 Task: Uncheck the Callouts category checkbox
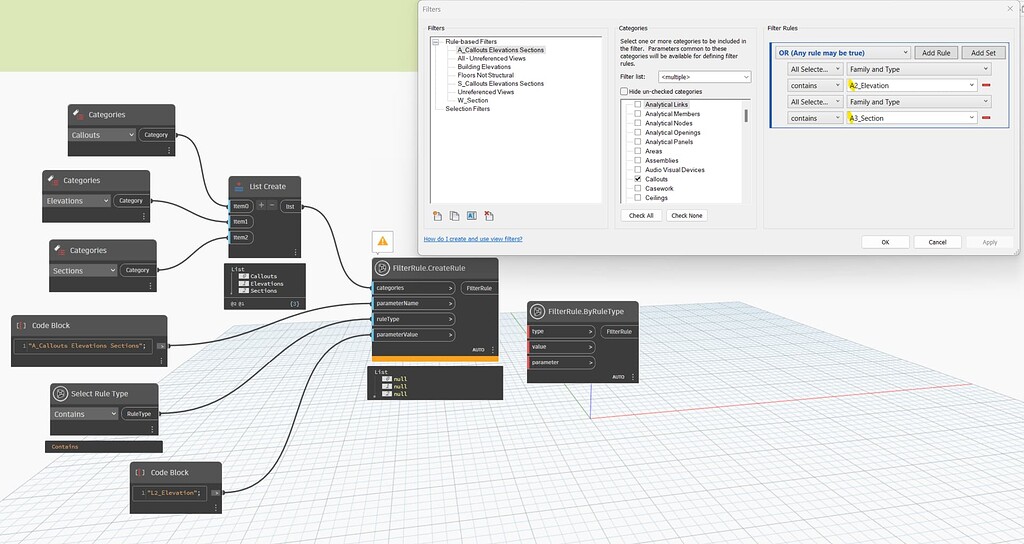tap(637, 179)
